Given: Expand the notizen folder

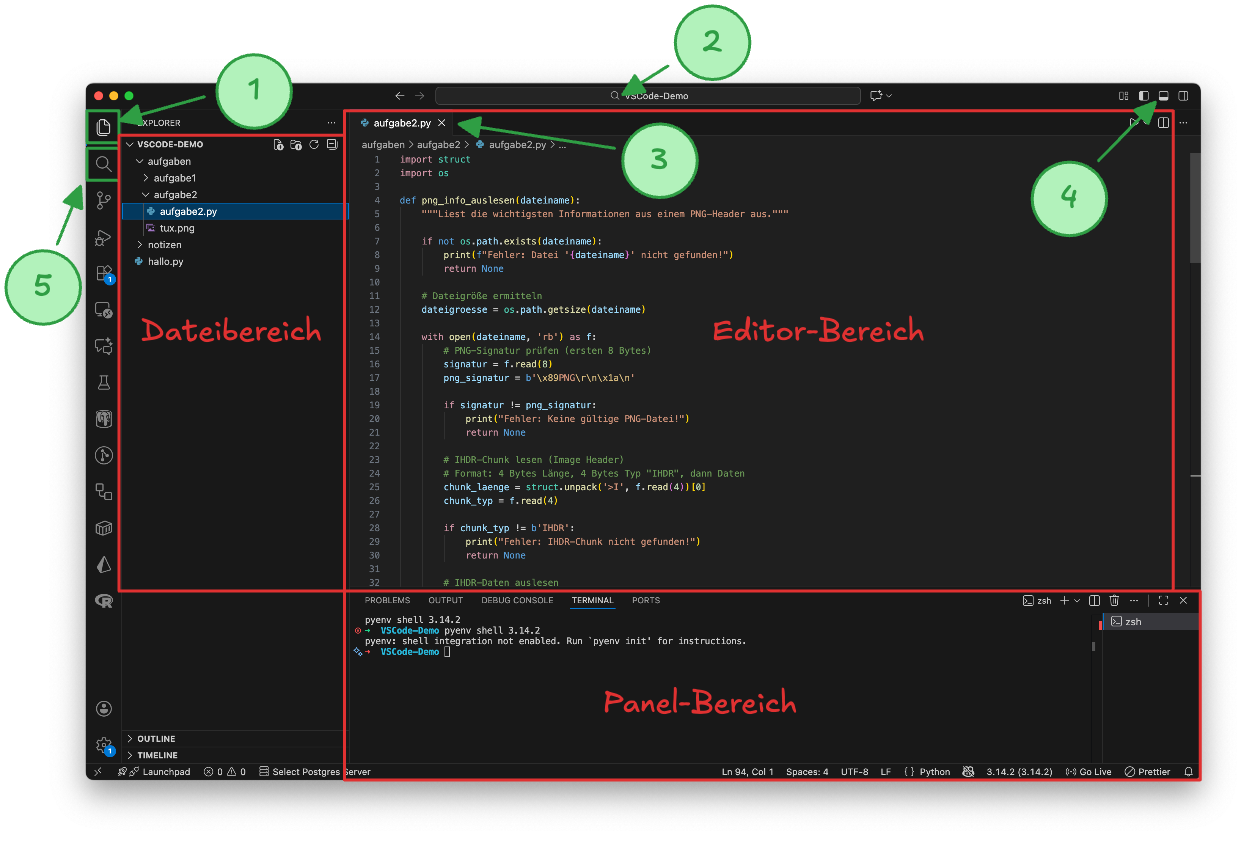Looking at the screenshot, I should (x=164, y=245).
